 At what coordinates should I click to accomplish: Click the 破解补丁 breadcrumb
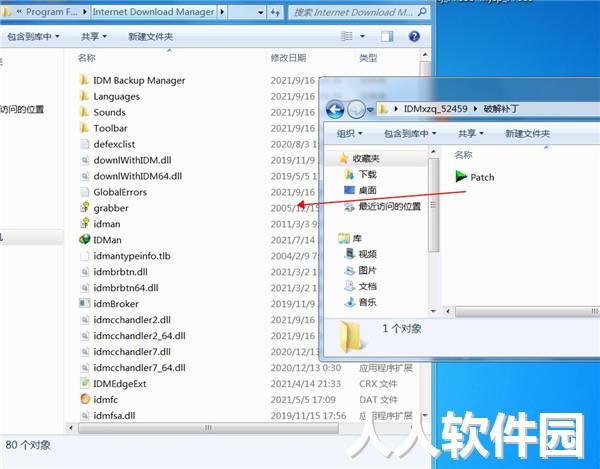[501, 109]
